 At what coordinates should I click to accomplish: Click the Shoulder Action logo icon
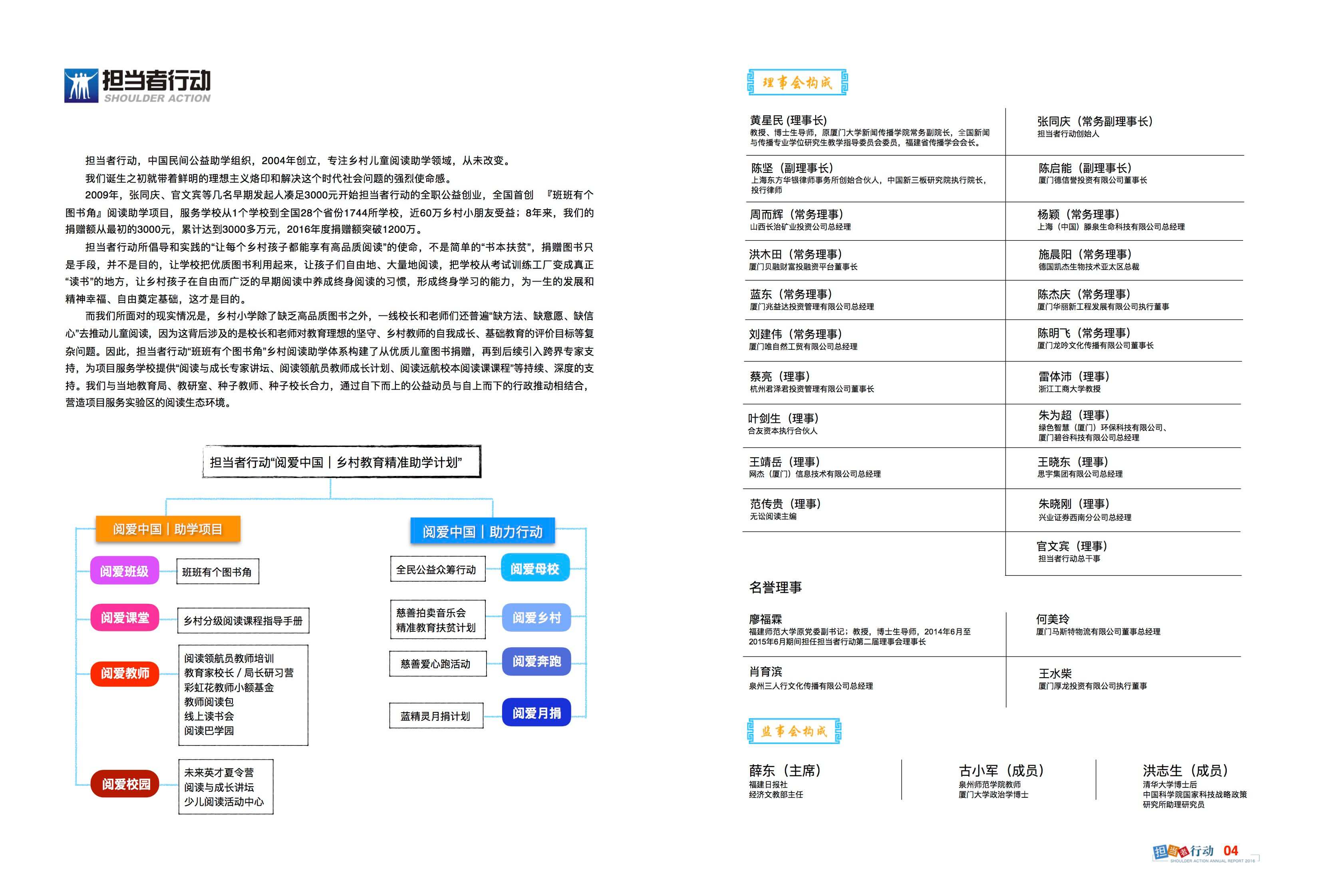coord(81,86)
